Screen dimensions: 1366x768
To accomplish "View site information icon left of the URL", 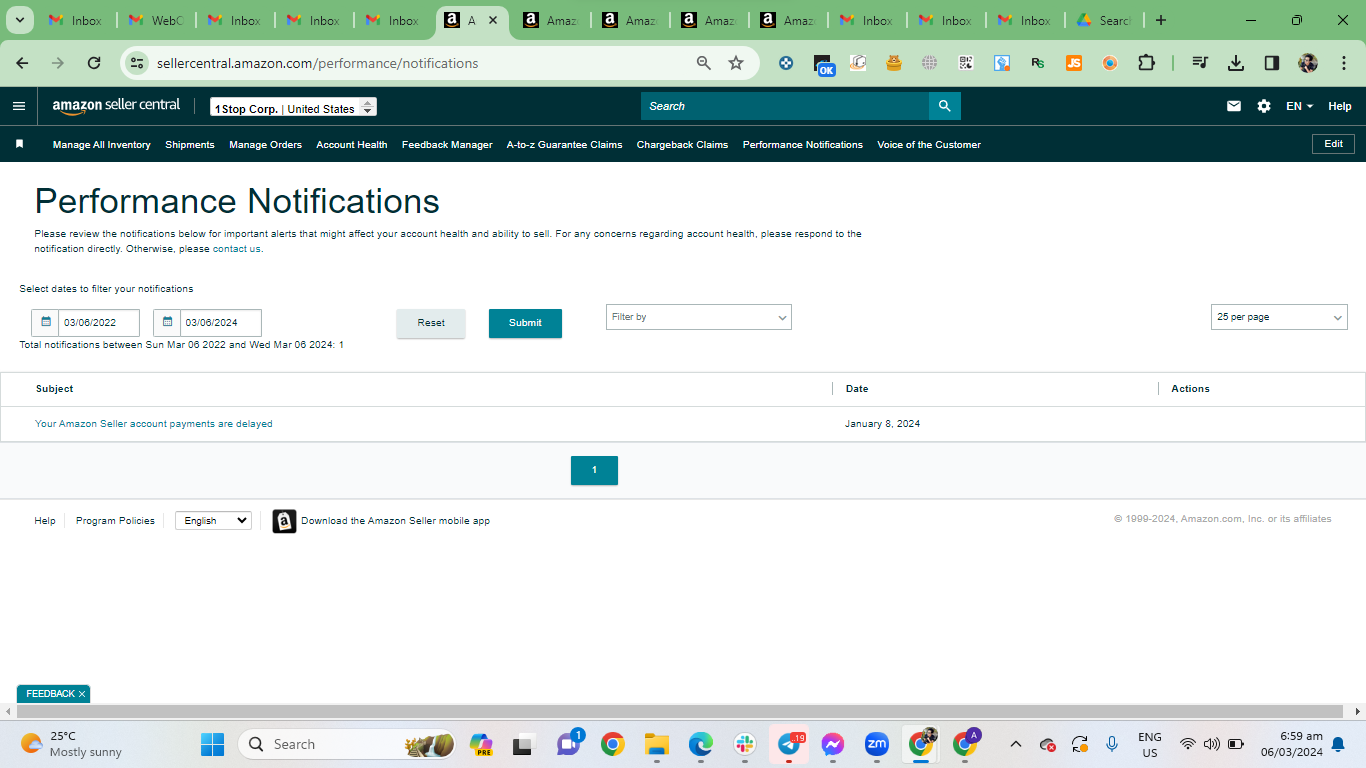I will coord(137,63).
